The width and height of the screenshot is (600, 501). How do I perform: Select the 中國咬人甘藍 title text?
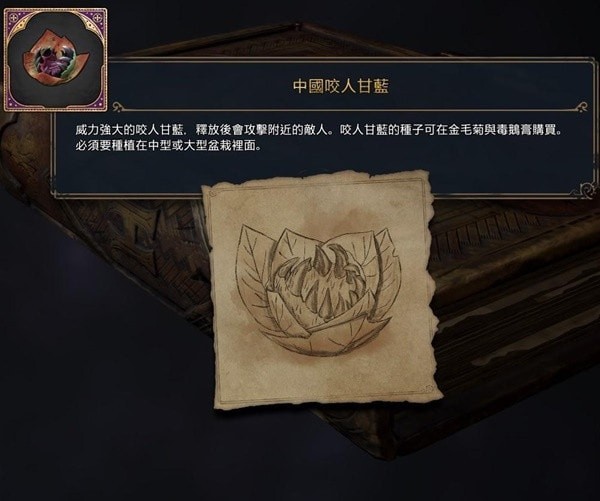[341, 86]
